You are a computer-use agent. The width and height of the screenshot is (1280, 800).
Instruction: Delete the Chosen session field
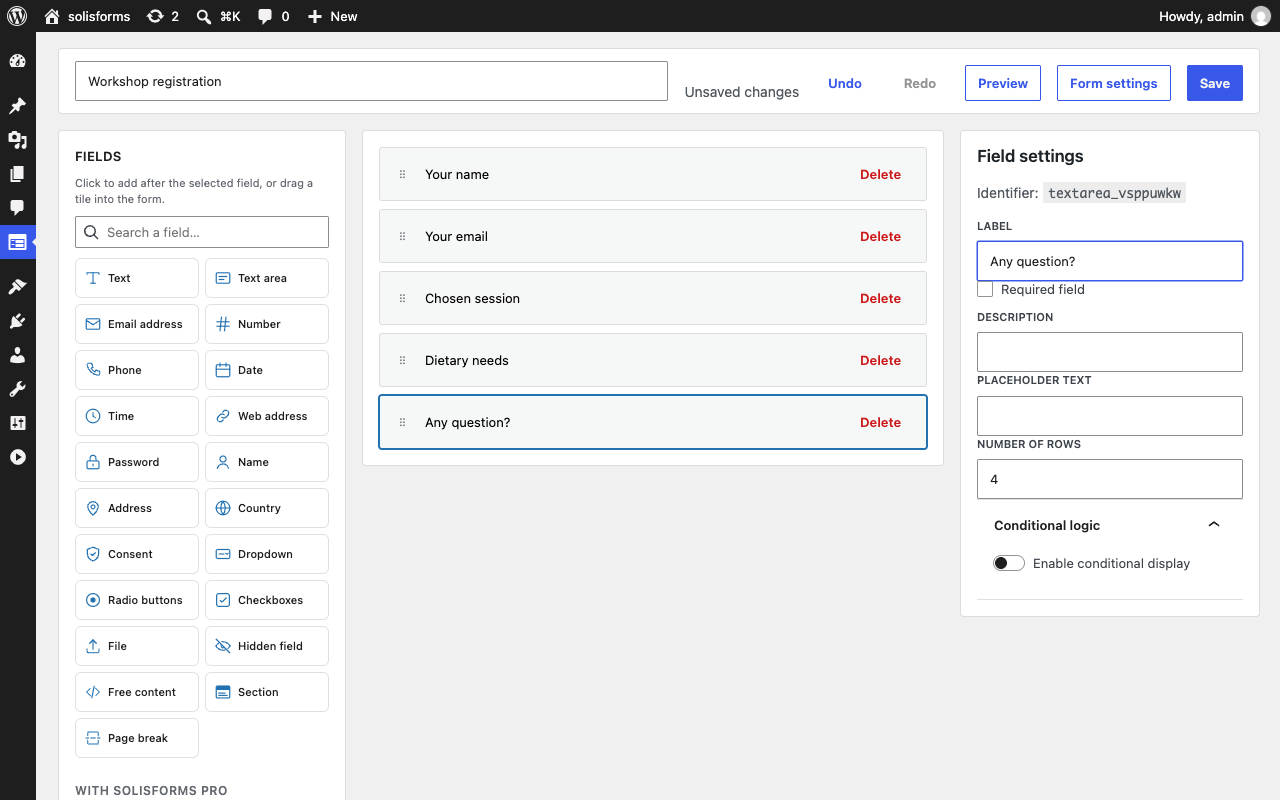pyautogui.click(x=881, y=298)
